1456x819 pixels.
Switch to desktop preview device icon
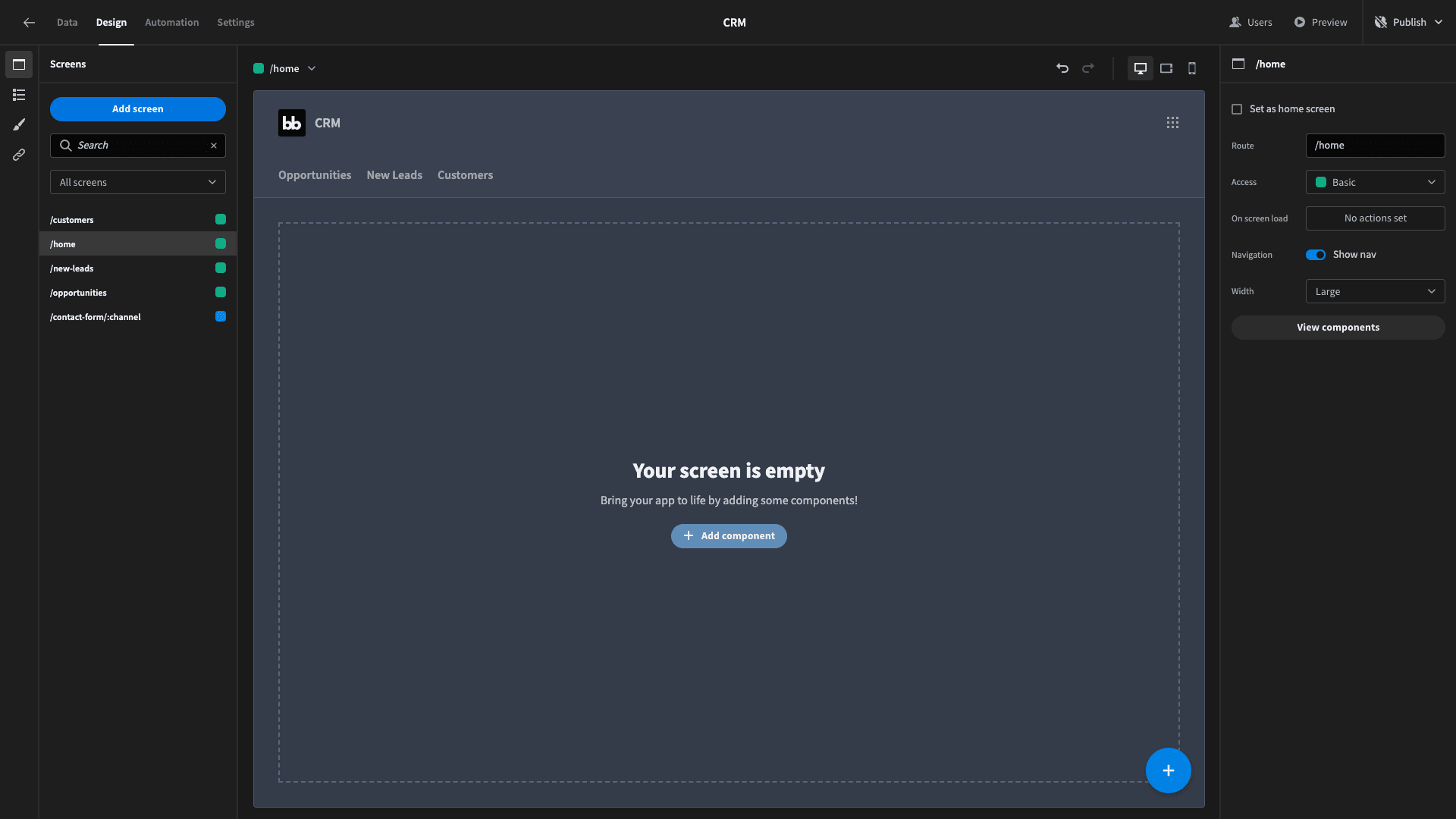pyautogui.click(x=1141, y=68)
